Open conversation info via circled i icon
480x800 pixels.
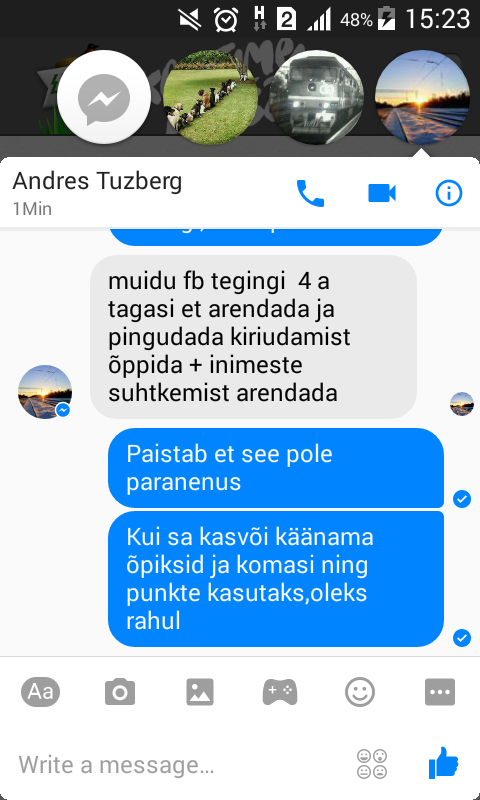(449, 193)
